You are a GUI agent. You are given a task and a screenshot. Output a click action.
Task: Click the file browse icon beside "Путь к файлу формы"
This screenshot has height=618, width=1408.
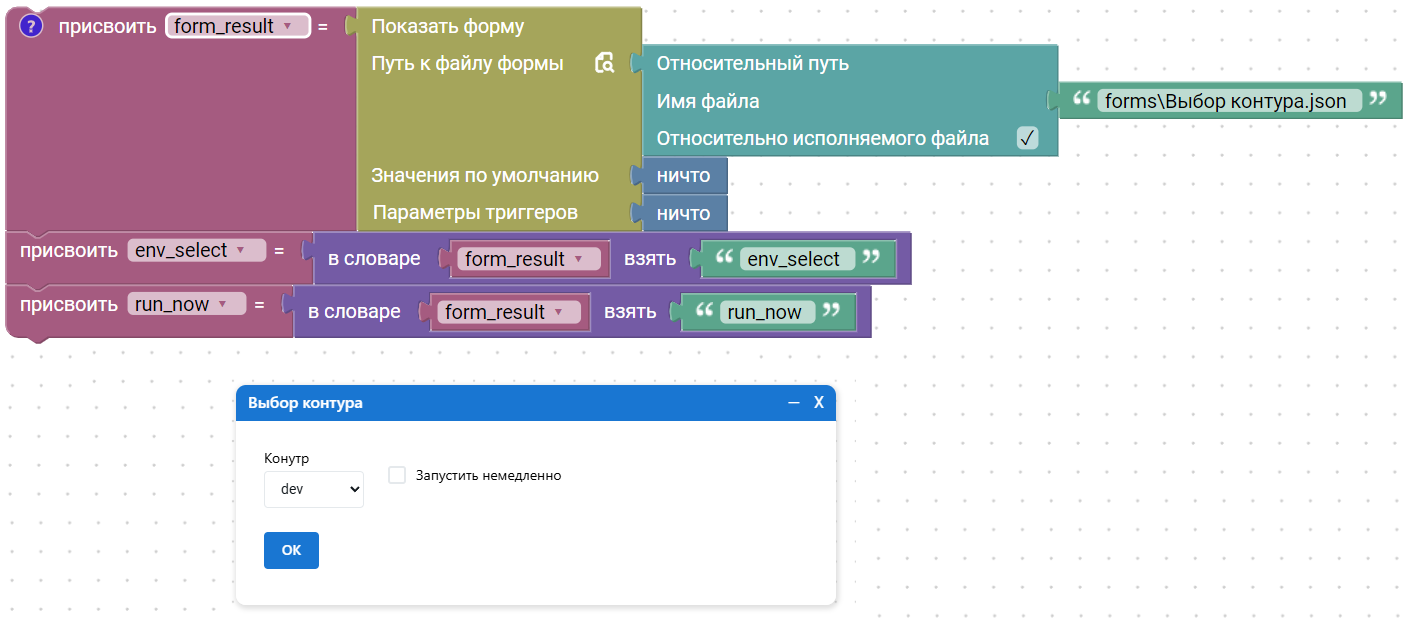tap(604, 64)
